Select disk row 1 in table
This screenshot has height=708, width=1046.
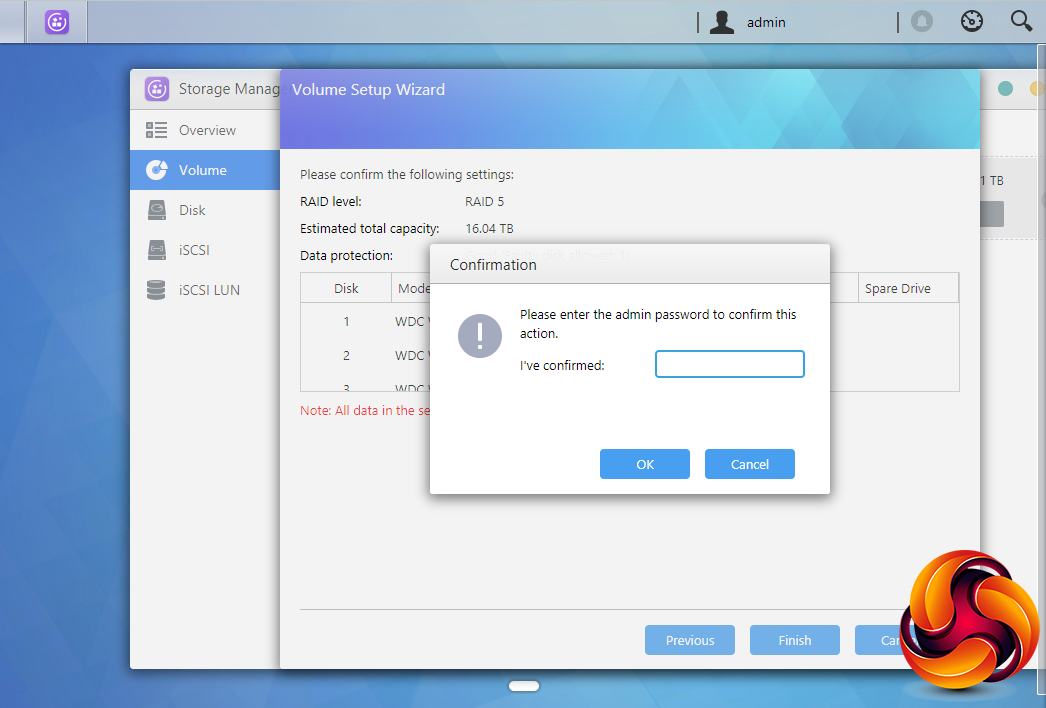[x=365, y=322]
